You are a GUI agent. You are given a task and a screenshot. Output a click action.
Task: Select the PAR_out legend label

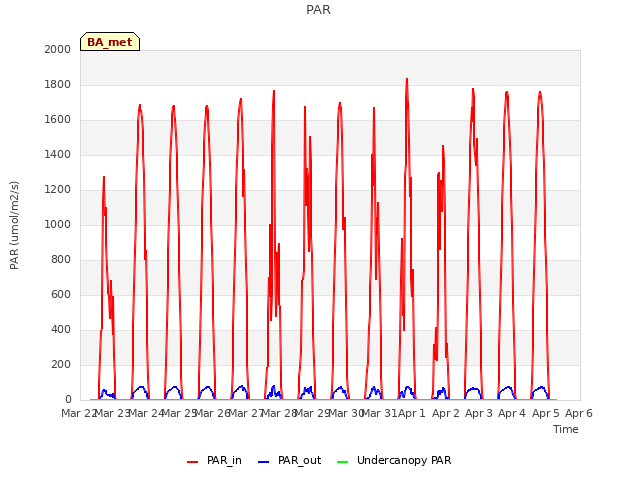coord(299,460)
